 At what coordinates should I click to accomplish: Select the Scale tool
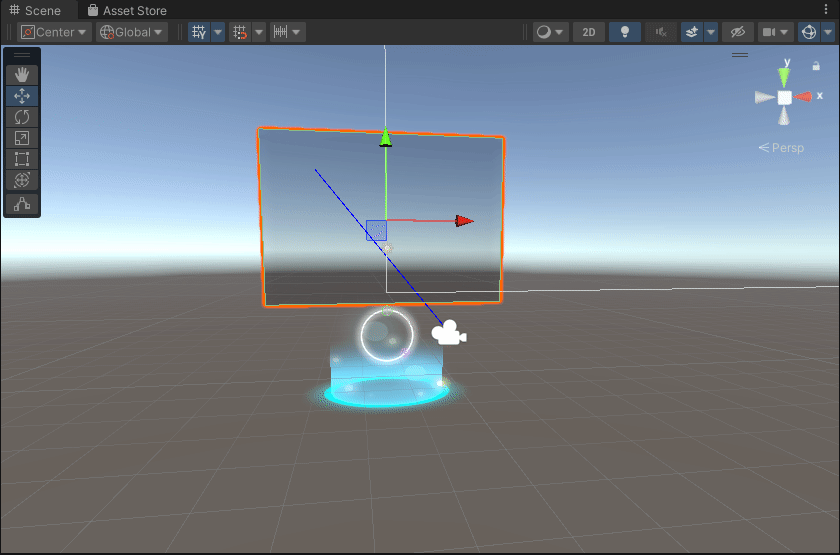22,138
